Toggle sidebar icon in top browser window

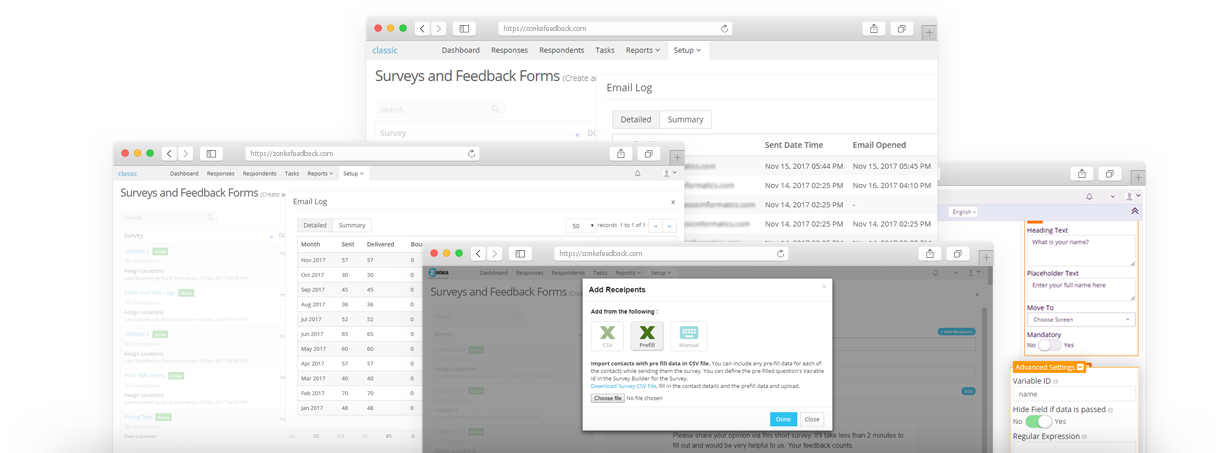464,29
